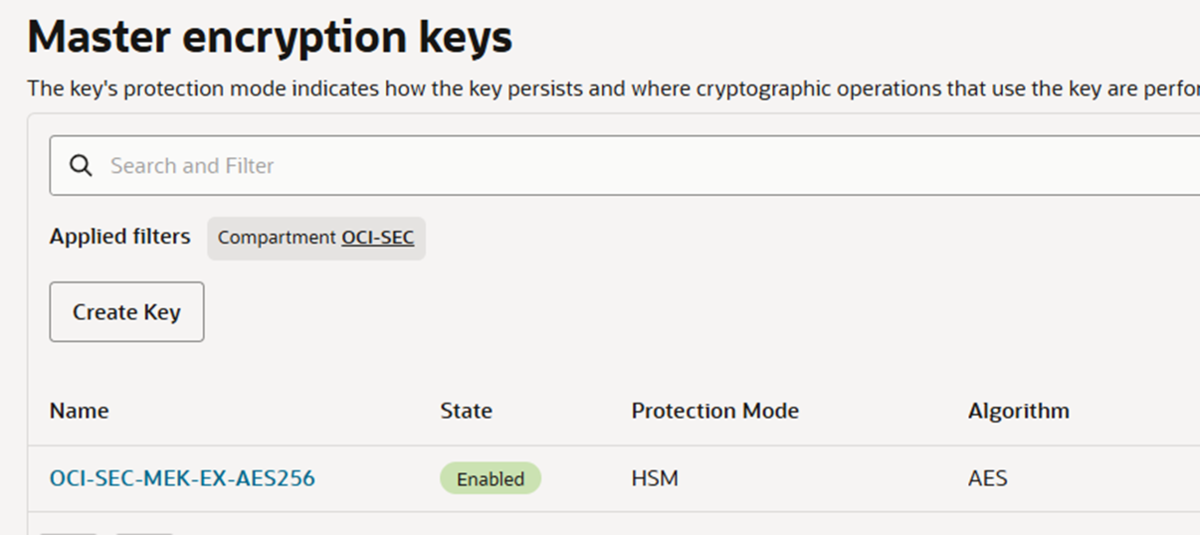Select the Compartment filter chip
The image size is (1200, 535).
pos(316,238)
